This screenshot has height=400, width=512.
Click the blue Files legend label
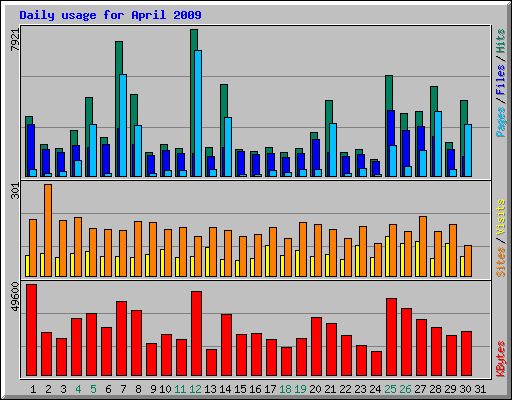[x=501, y=80]
